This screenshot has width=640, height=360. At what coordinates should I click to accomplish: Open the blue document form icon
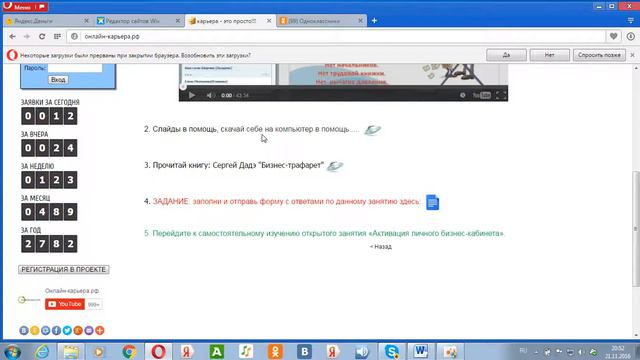tap(432, 202)
